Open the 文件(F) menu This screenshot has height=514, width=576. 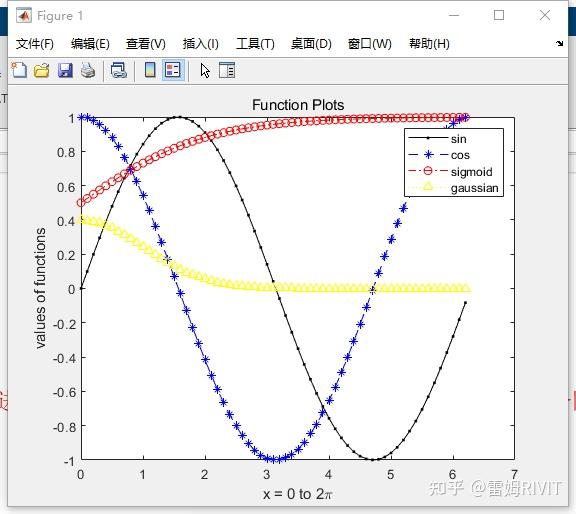coord(35,44)
